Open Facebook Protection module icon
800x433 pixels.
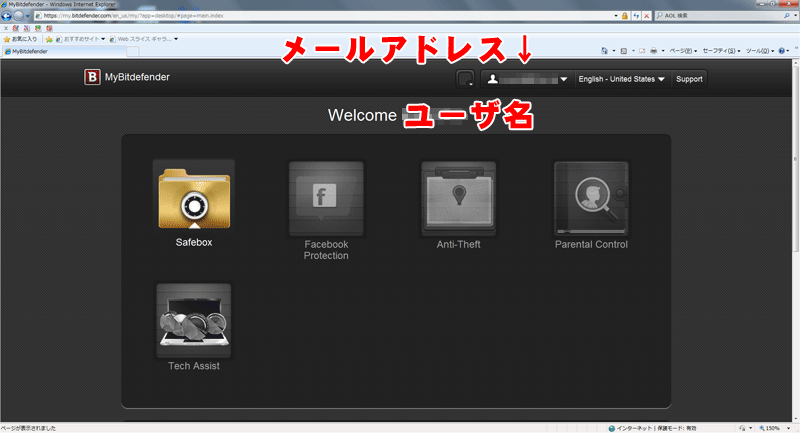(326, 199)
